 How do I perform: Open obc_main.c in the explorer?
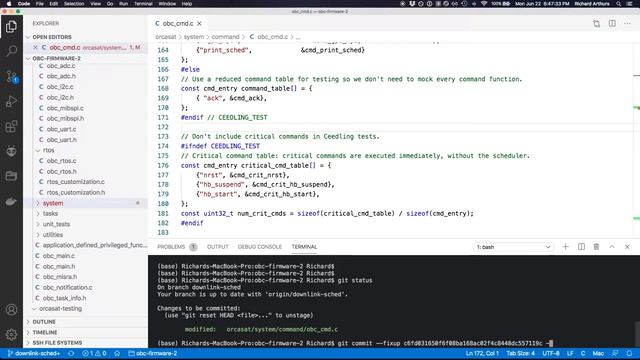coord(59,256)
